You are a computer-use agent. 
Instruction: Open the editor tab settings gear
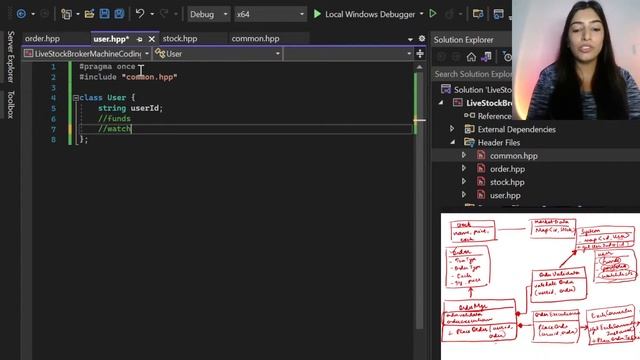tap(422, 39)
